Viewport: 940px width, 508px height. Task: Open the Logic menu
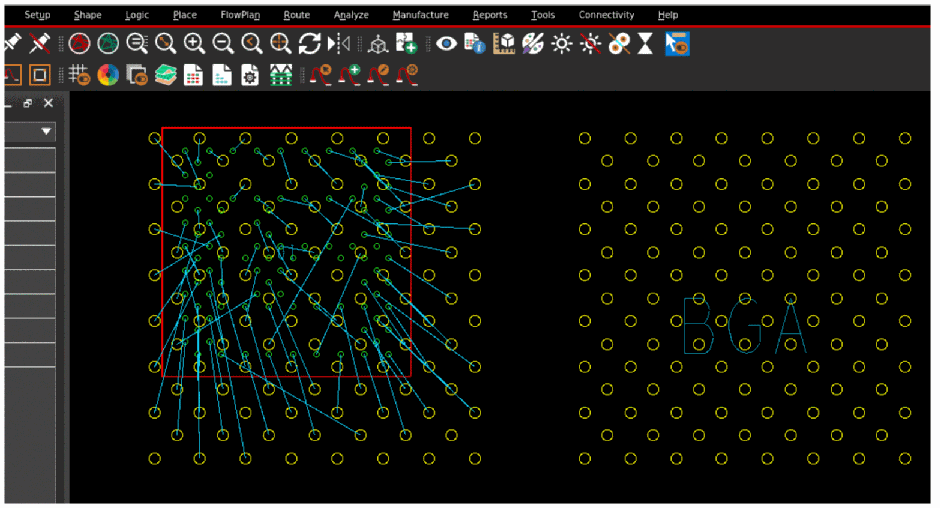click(x=137, y=15)
